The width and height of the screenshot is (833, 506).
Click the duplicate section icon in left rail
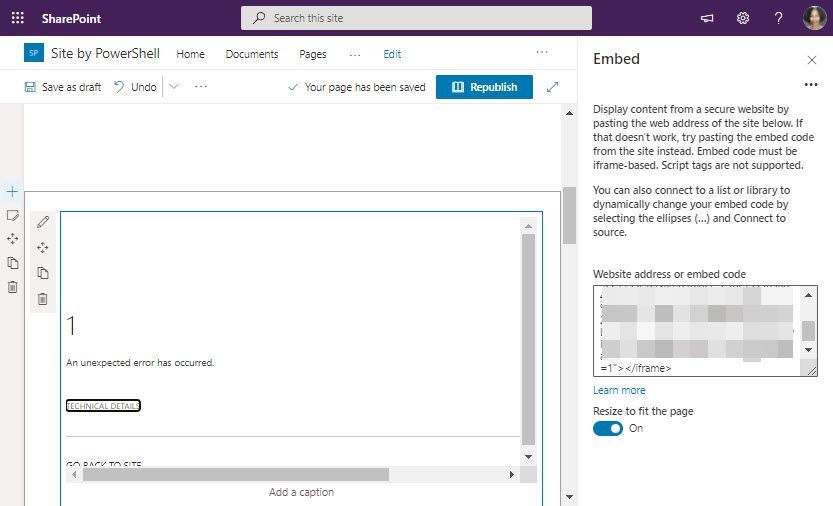(x=12, y=263)
